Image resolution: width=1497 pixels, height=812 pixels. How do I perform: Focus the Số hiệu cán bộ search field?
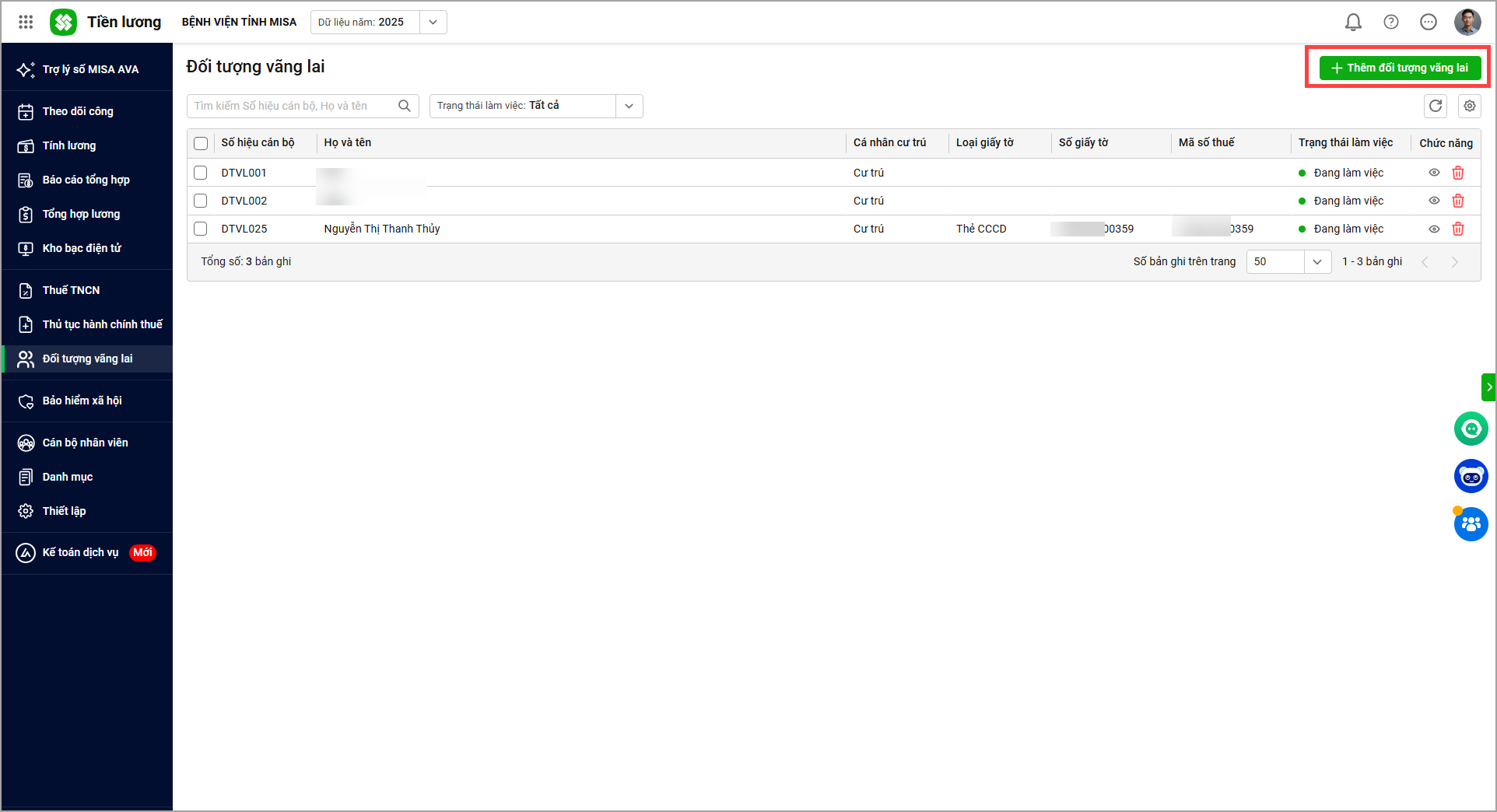coord(293,106)
